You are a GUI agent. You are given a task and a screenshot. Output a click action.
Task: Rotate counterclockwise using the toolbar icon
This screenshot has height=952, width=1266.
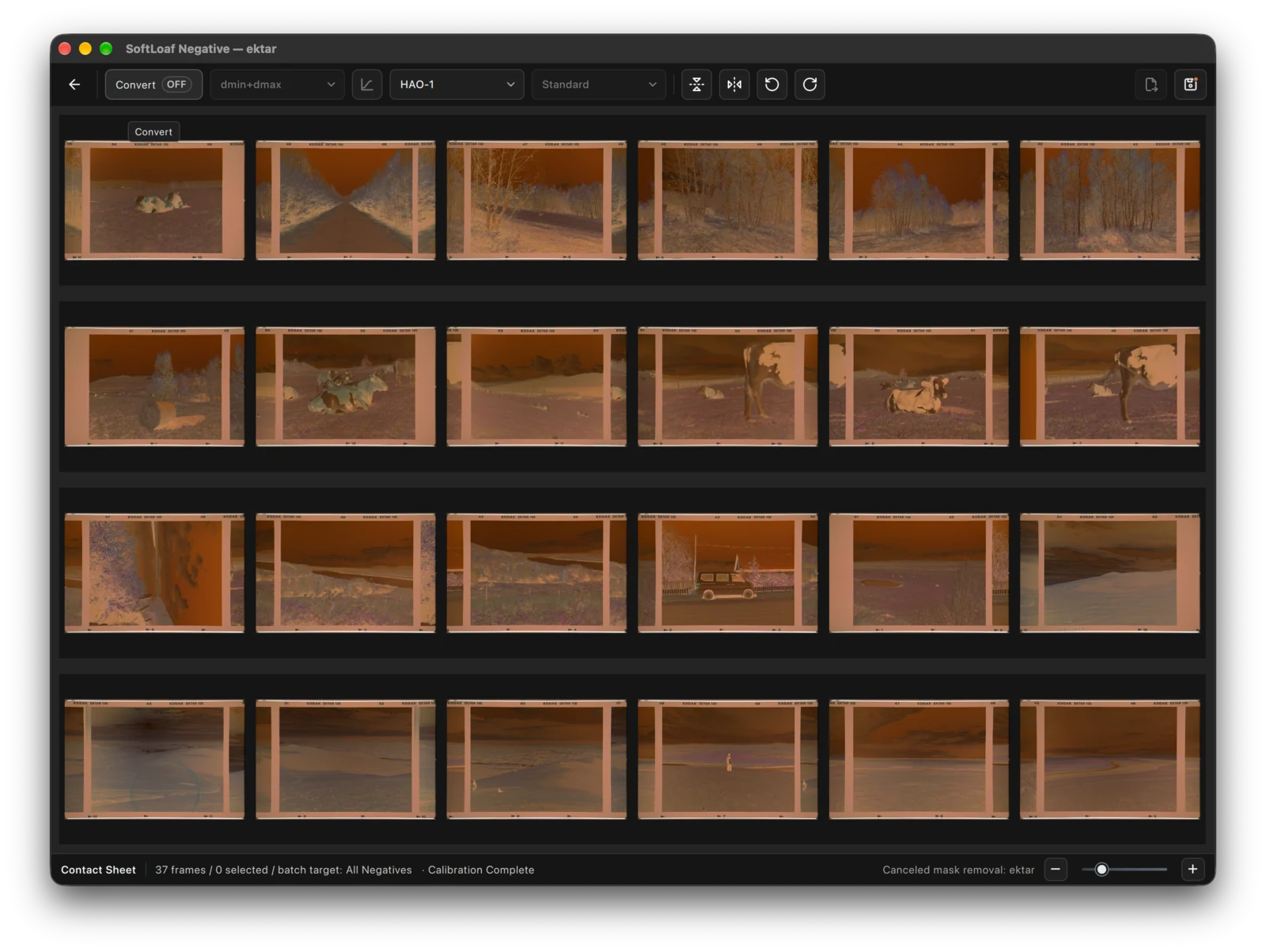click(x=772, y=85)
